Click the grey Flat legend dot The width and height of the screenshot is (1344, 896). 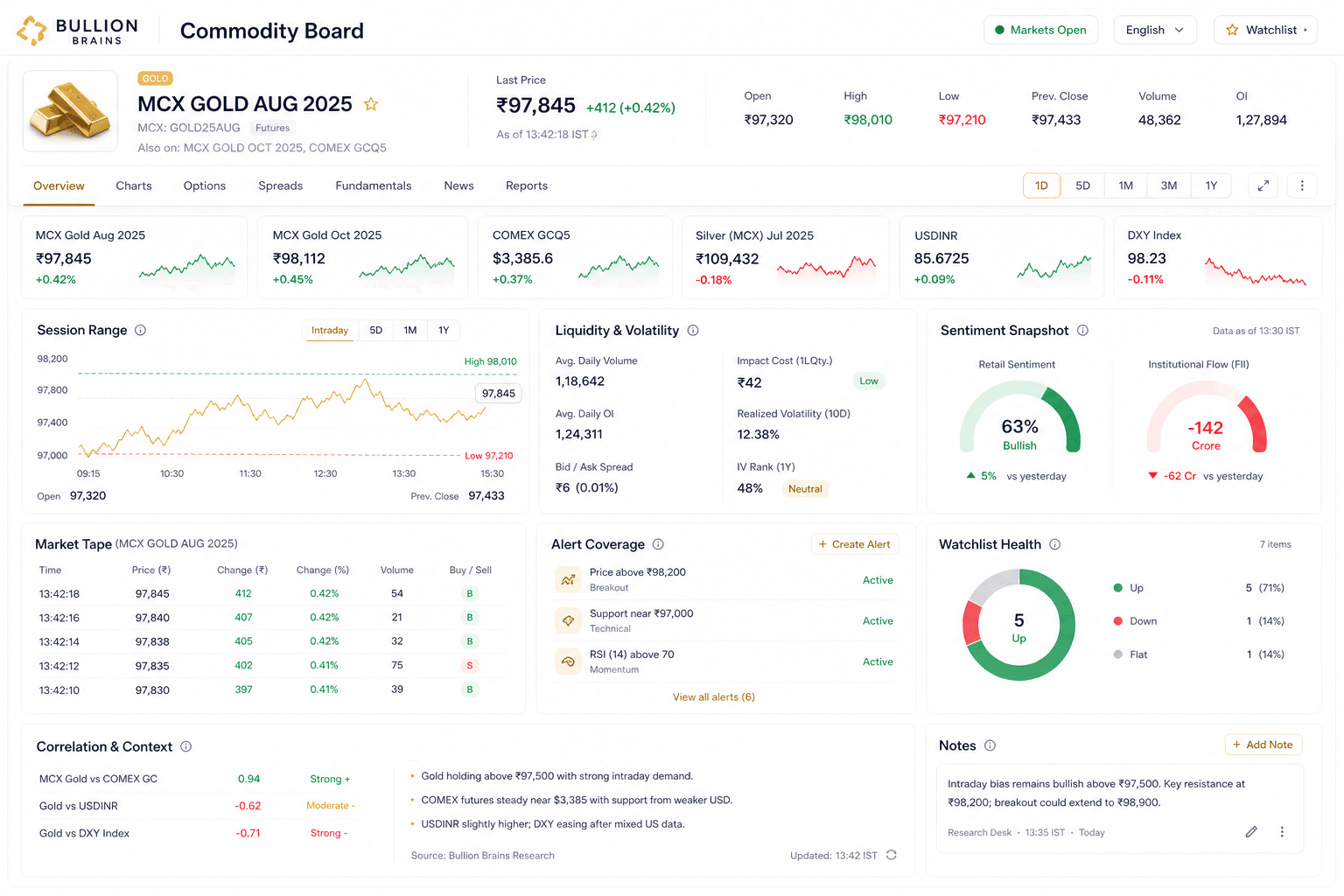(1118, 654)
